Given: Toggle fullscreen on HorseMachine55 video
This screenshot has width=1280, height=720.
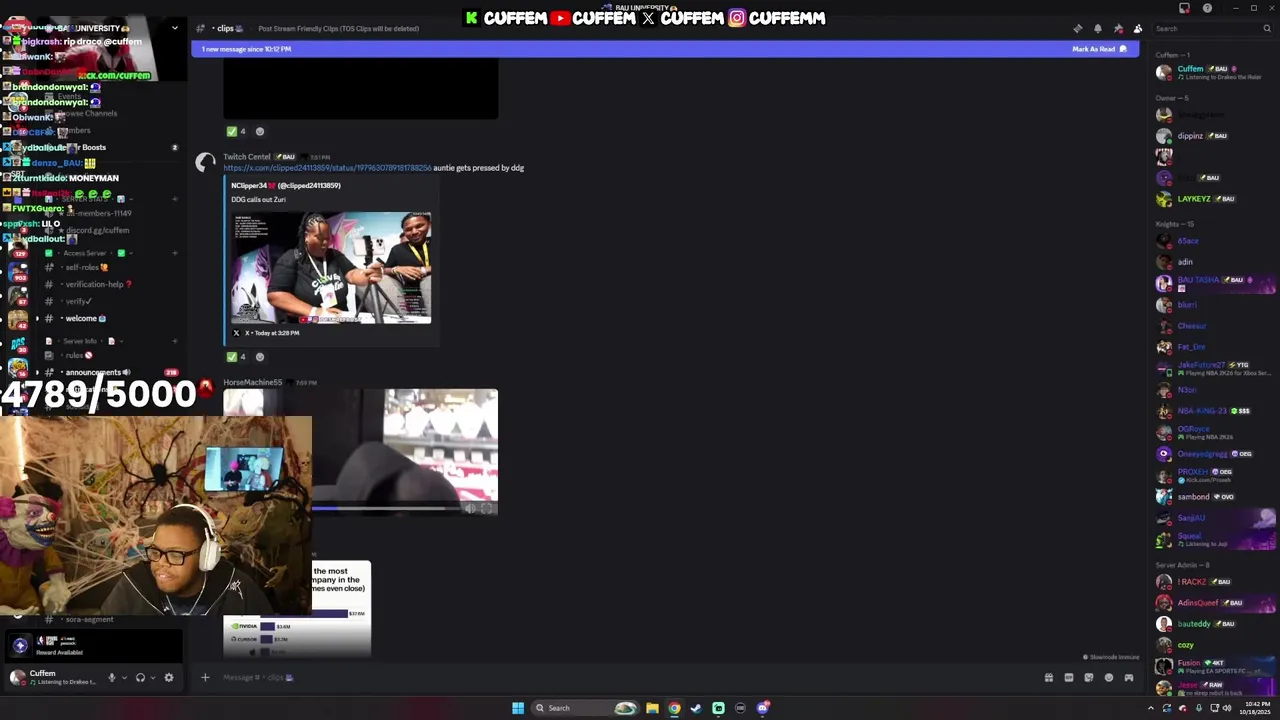Looking at the screenshot, I should click(x=487, y=508).
